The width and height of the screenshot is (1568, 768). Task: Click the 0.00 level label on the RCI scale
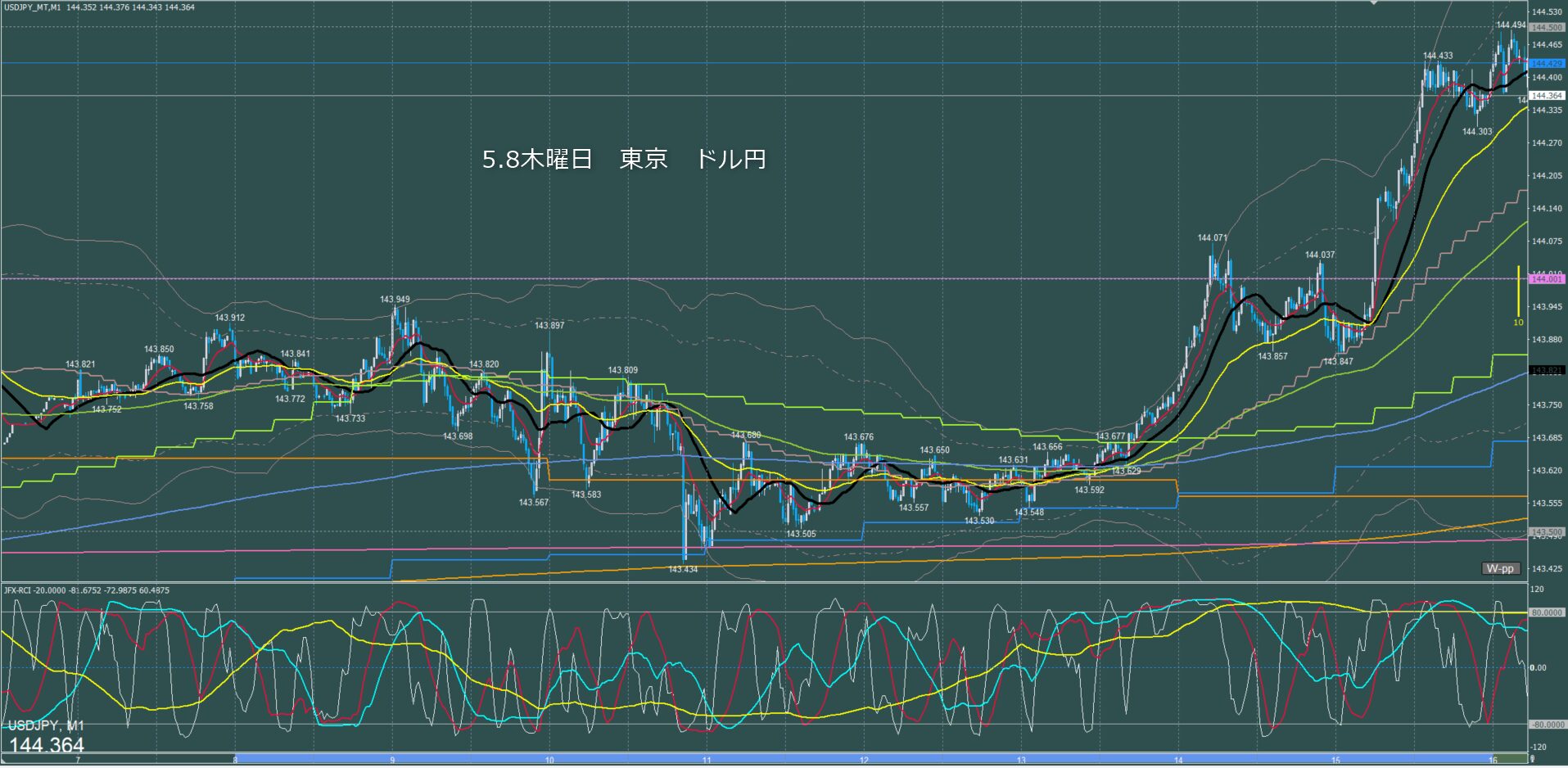click(x=1539, y=668)
